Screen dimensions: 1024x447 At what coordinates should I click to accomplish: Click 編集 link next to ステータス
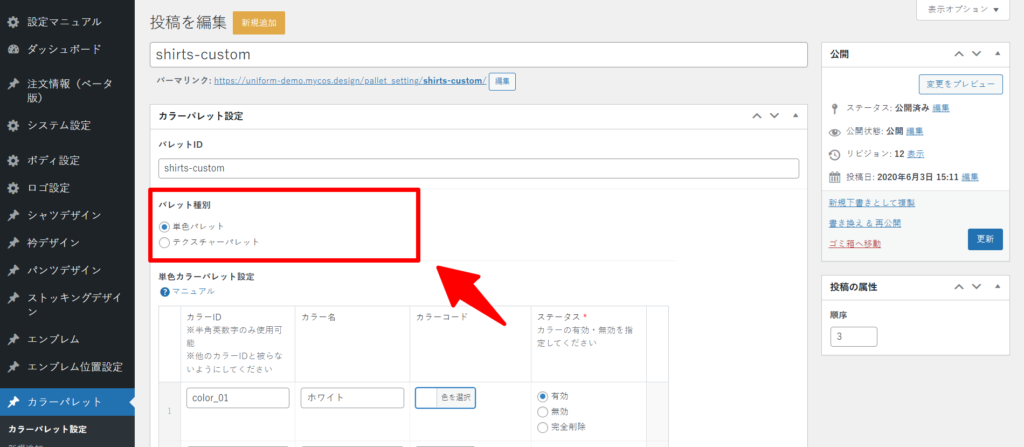pyautogui.click(x=941, y=108)
